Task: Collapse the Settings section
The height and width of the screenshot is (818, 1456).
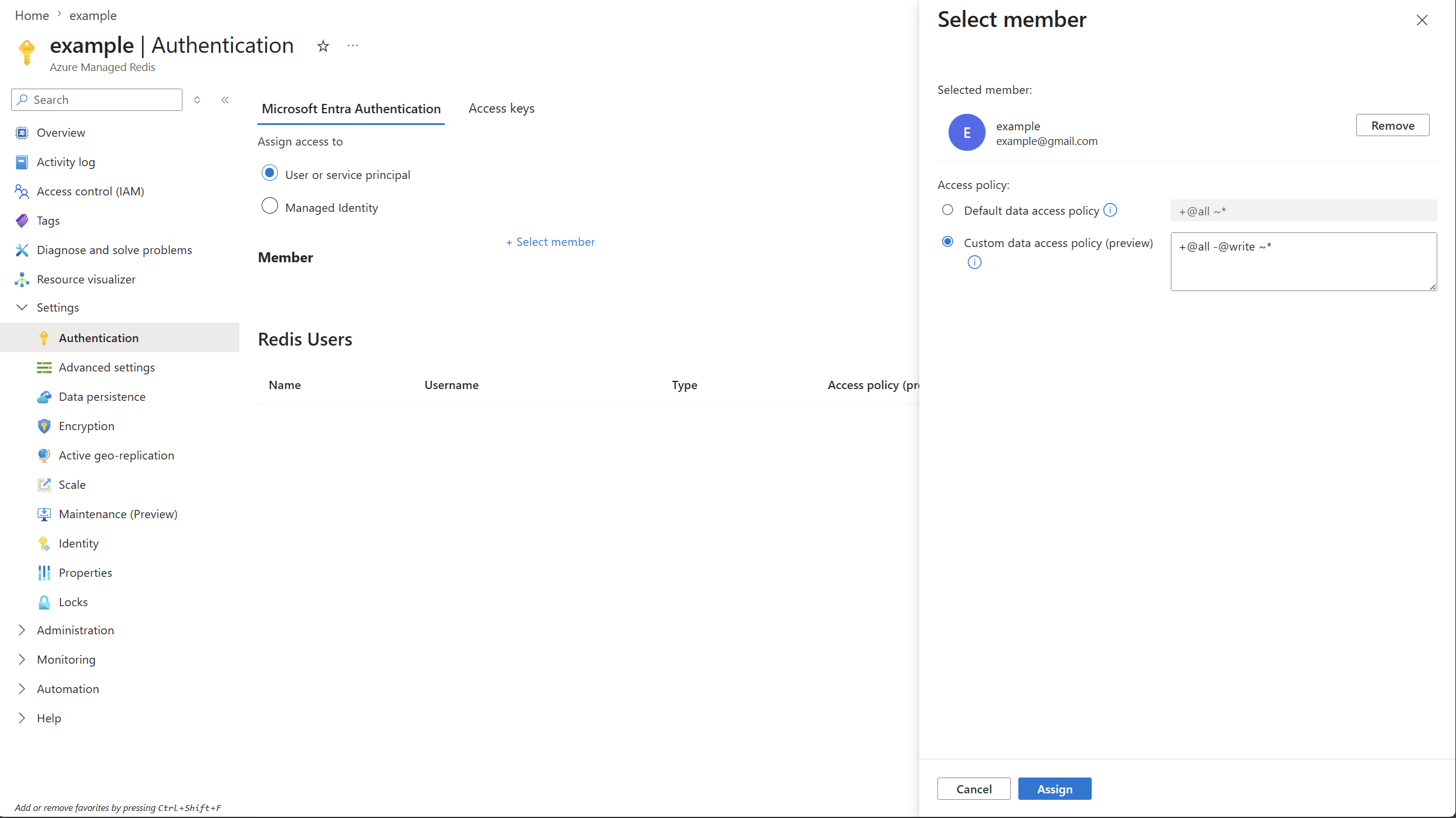Action: point(22,307)
